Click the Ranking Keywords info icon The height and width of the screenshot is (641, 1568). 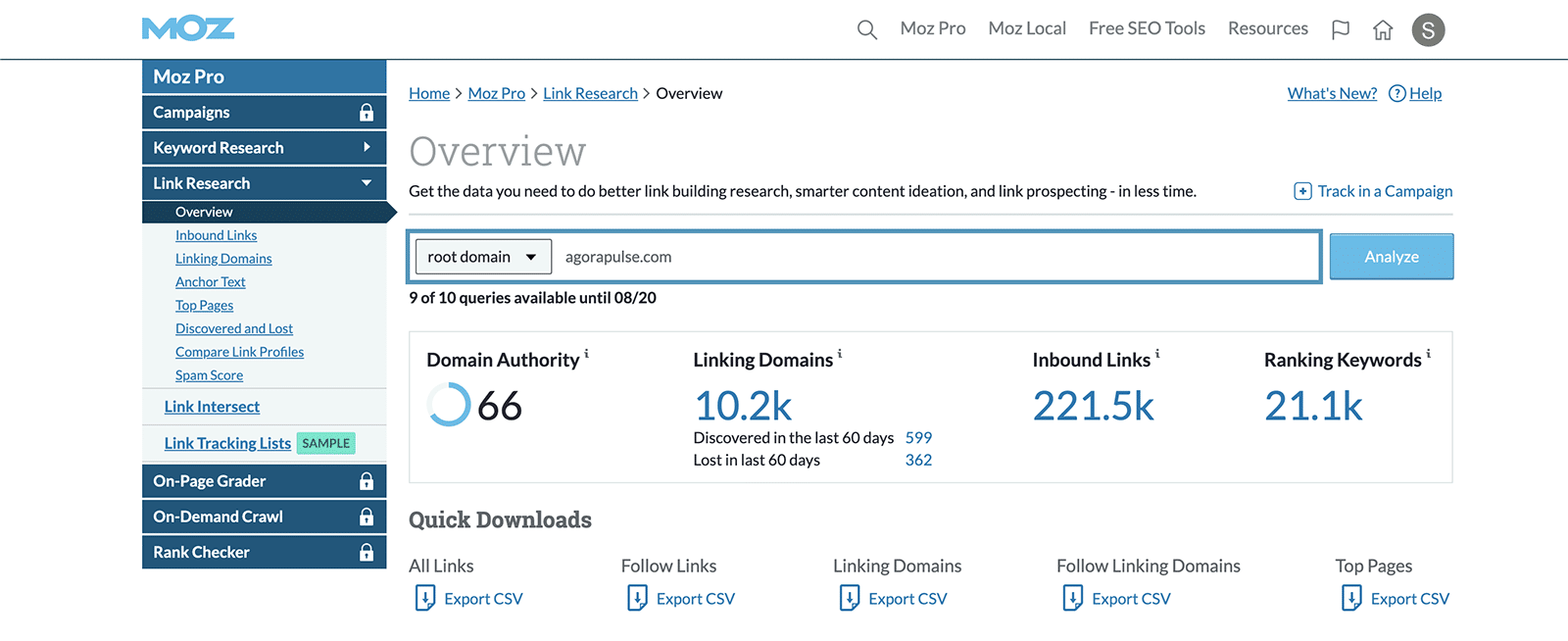[x=1429, y=354]
